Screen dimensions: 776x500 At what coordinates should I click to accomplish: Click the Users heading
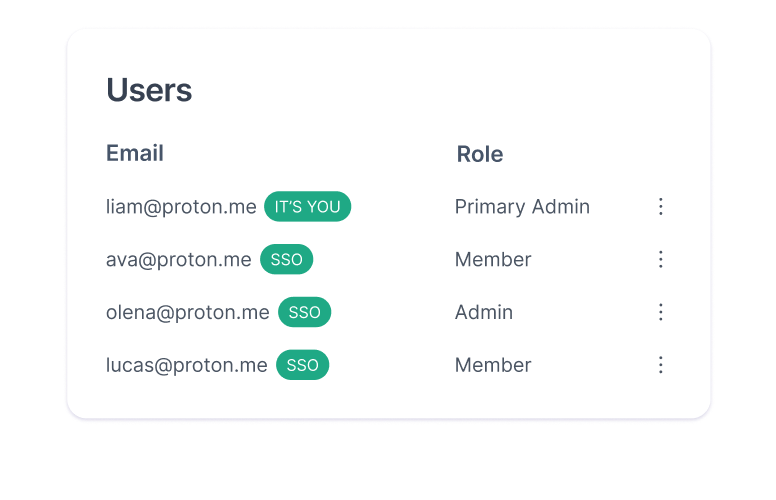pyautogui.click(x=149, y=90)
